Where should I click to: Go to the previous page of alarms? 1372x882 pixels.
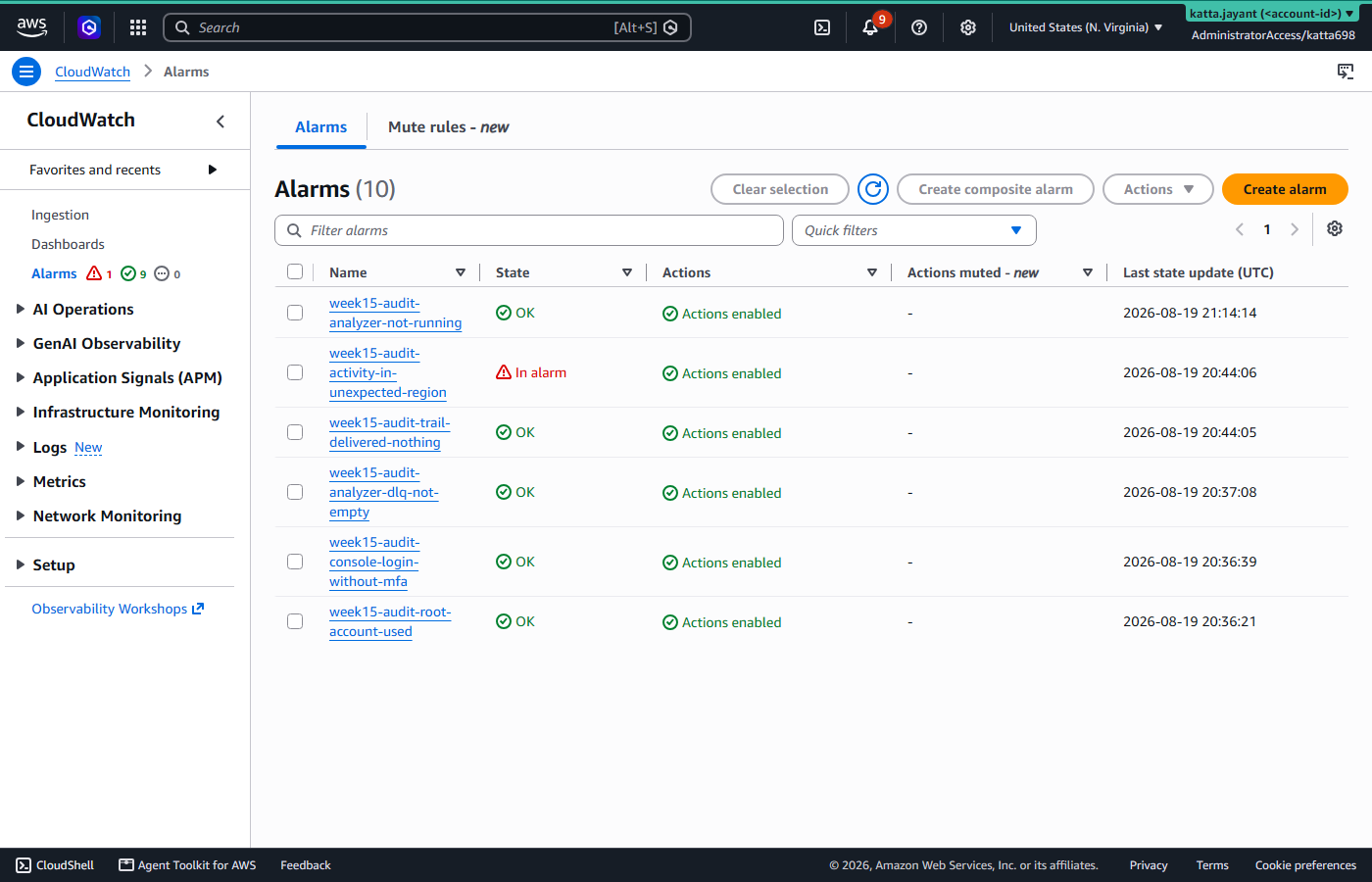(x=1240, y=229)
